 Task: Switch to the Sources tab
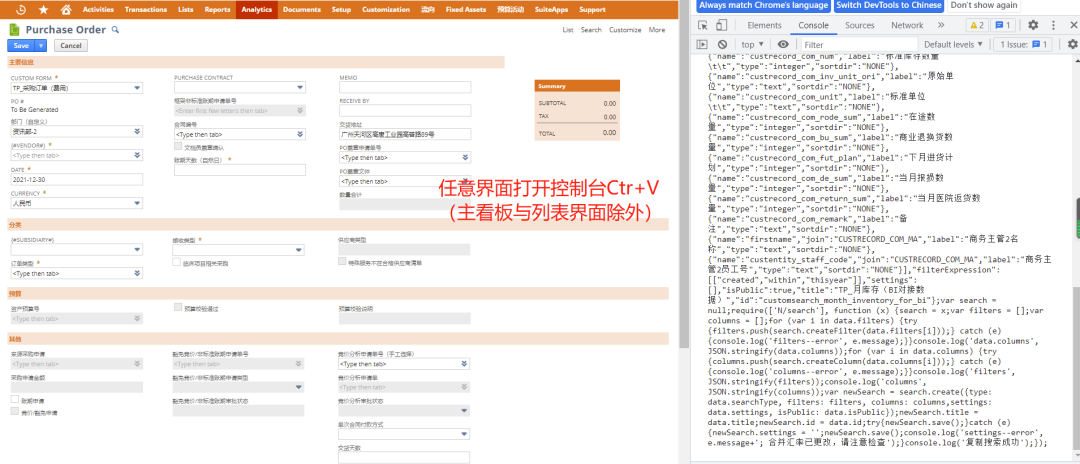tap(860, 25)
